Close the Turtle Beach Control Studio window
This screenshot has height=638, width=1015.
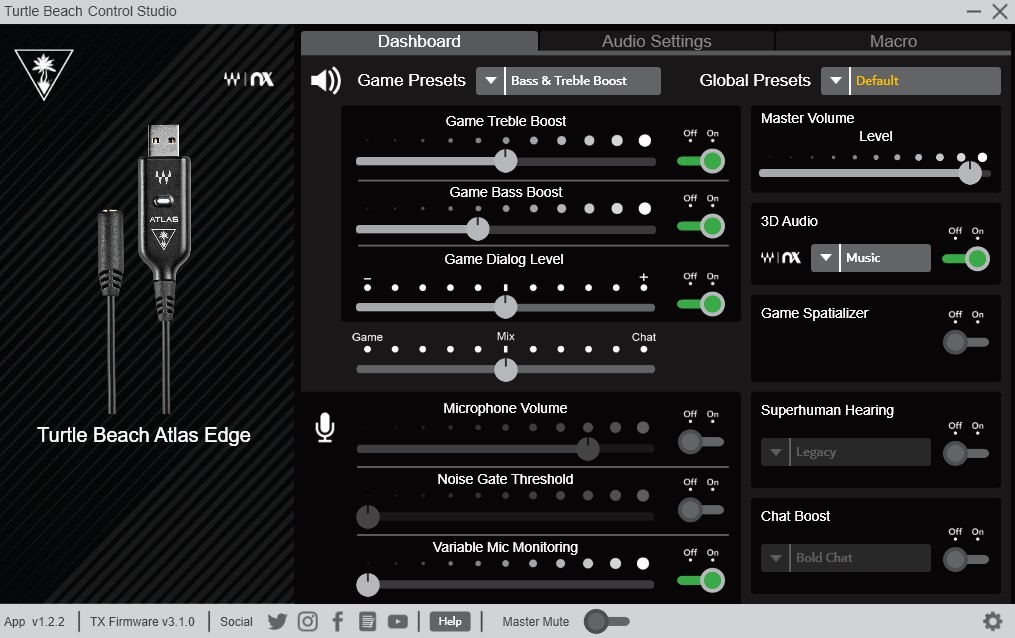tap(999, 11)
